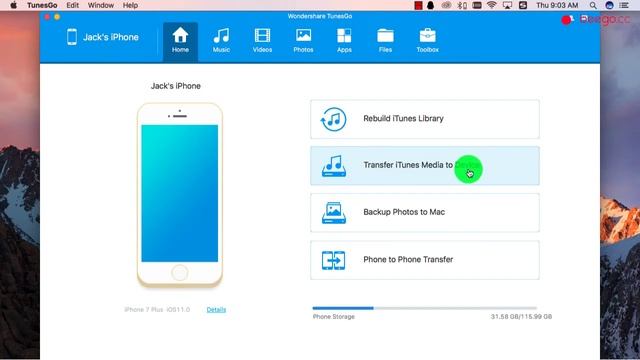Go to the Photos tab

click(303, 41)
